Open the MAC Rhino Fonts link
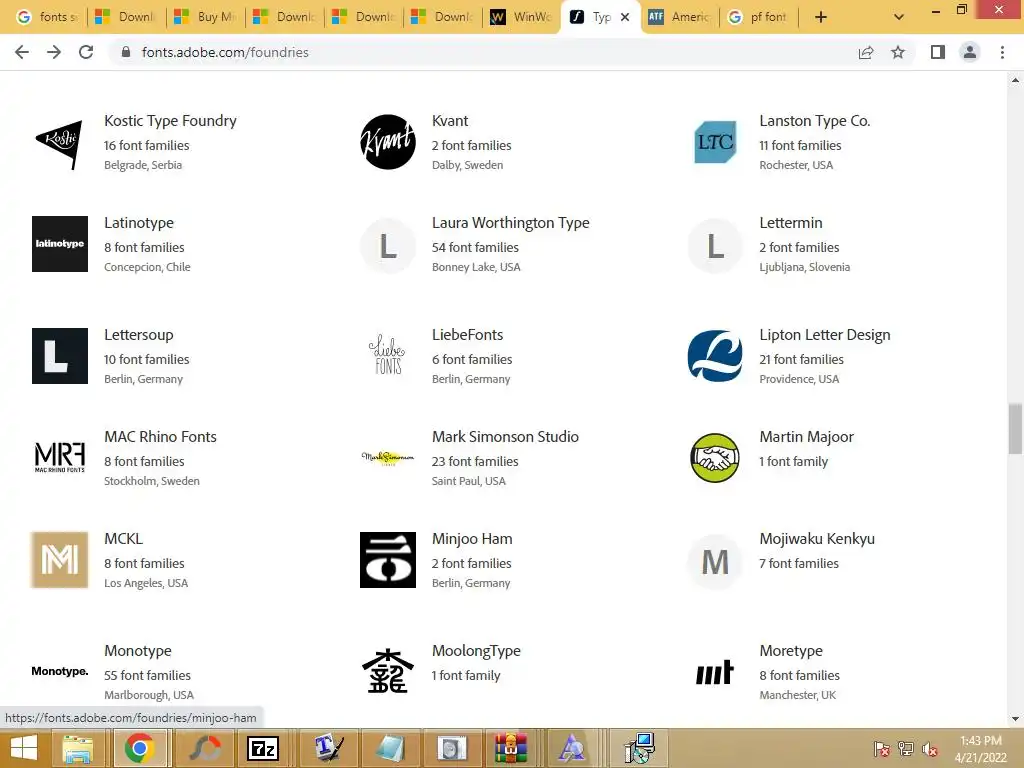This screenshot has height=768, width=1024. pyautogui.click(x=160, y=437)
